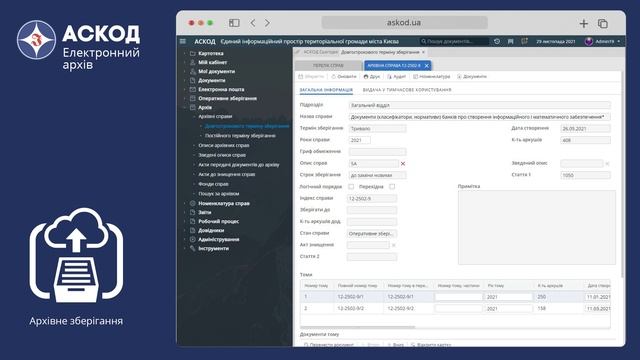This screenshot has width=640, height=360.
Task: Click the history clock icon in header
Action: coord(497,41)
